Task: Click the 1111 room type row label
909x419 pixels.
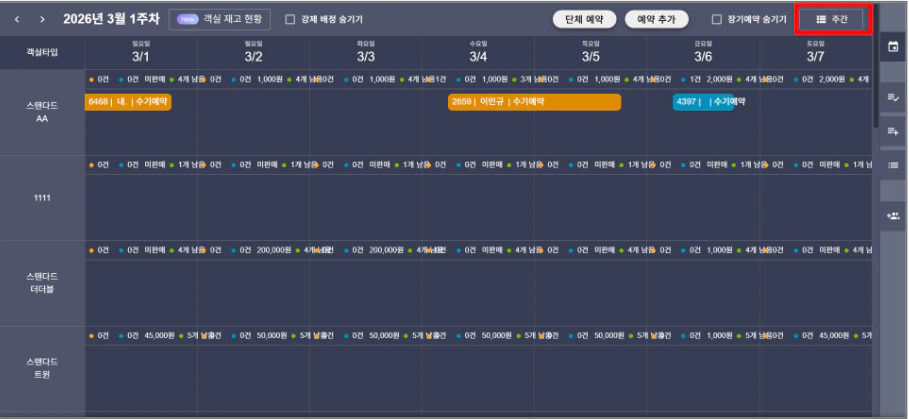Action: click(x=42, y=198)
